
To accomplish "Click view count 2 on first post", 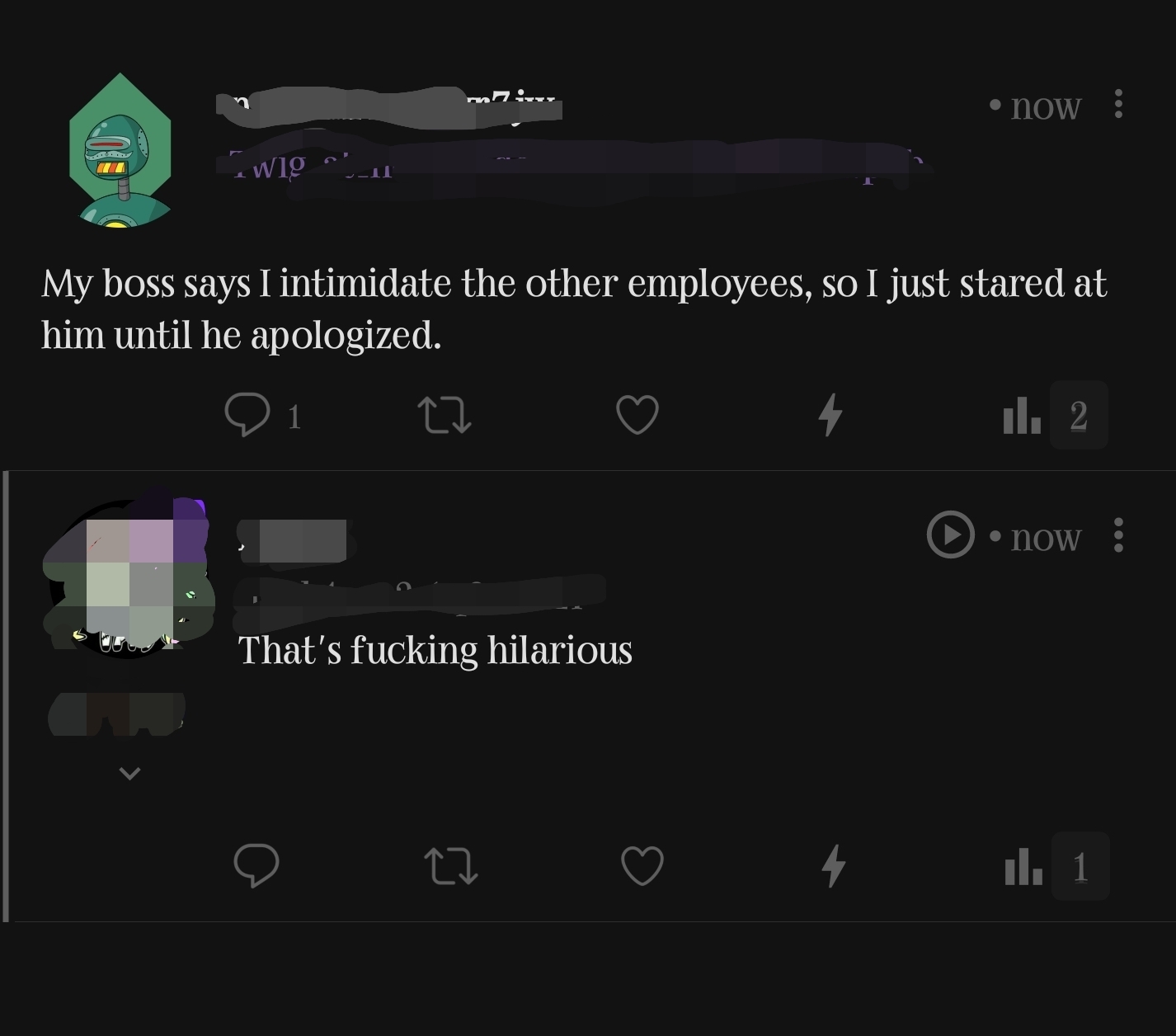I will tap(1079, 415).
